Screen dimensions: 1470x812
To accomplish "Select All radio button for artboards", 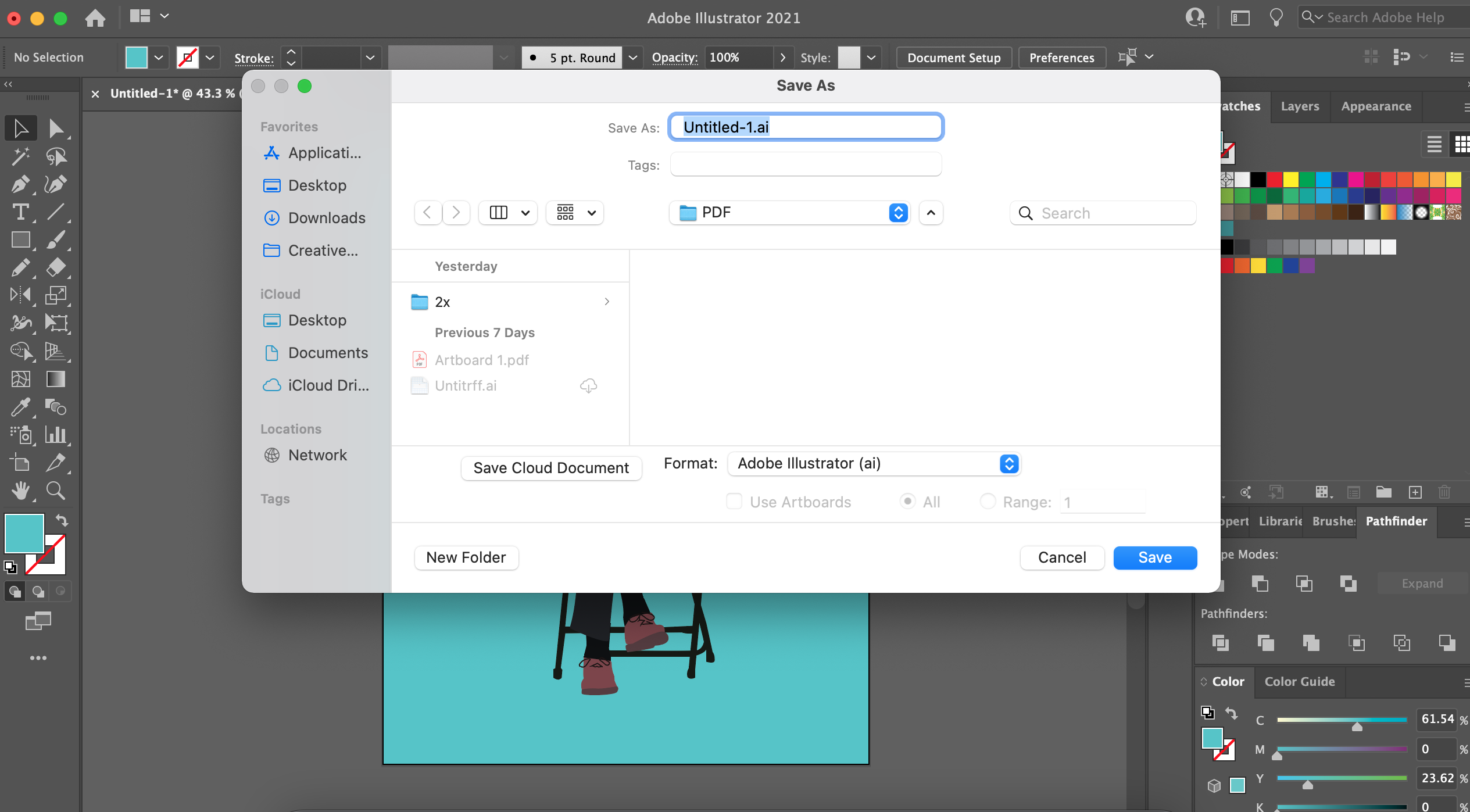I will (907, 502).
